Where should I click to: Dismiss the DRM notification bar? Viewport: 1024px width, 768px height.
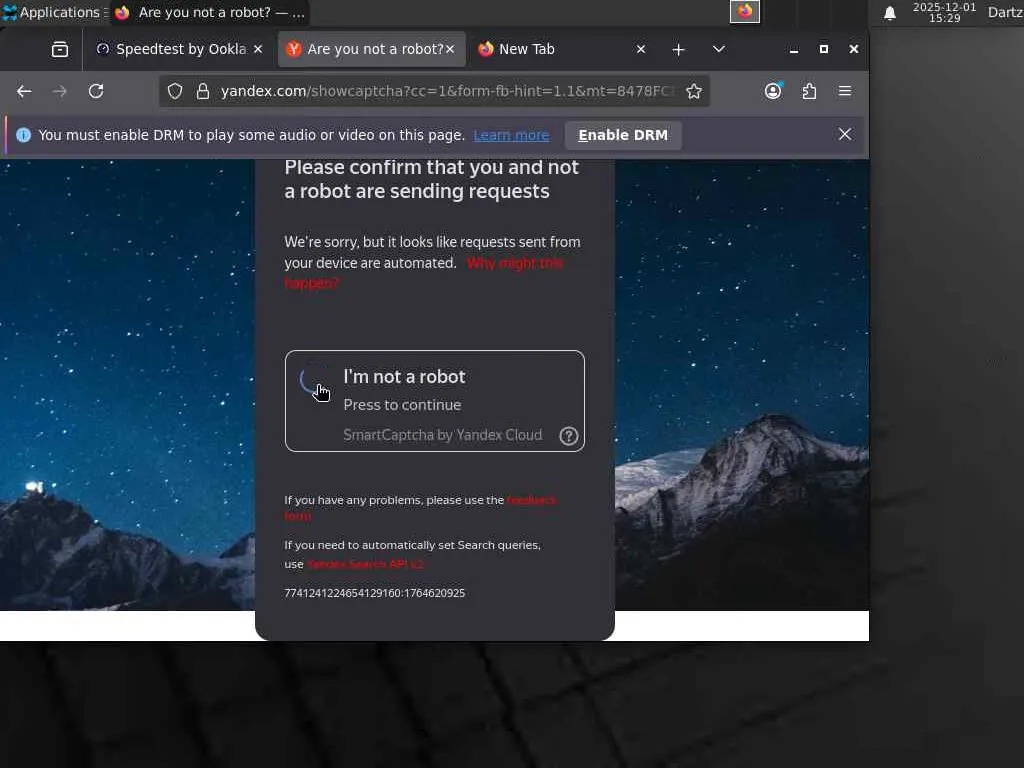click(x=844, y=135)
